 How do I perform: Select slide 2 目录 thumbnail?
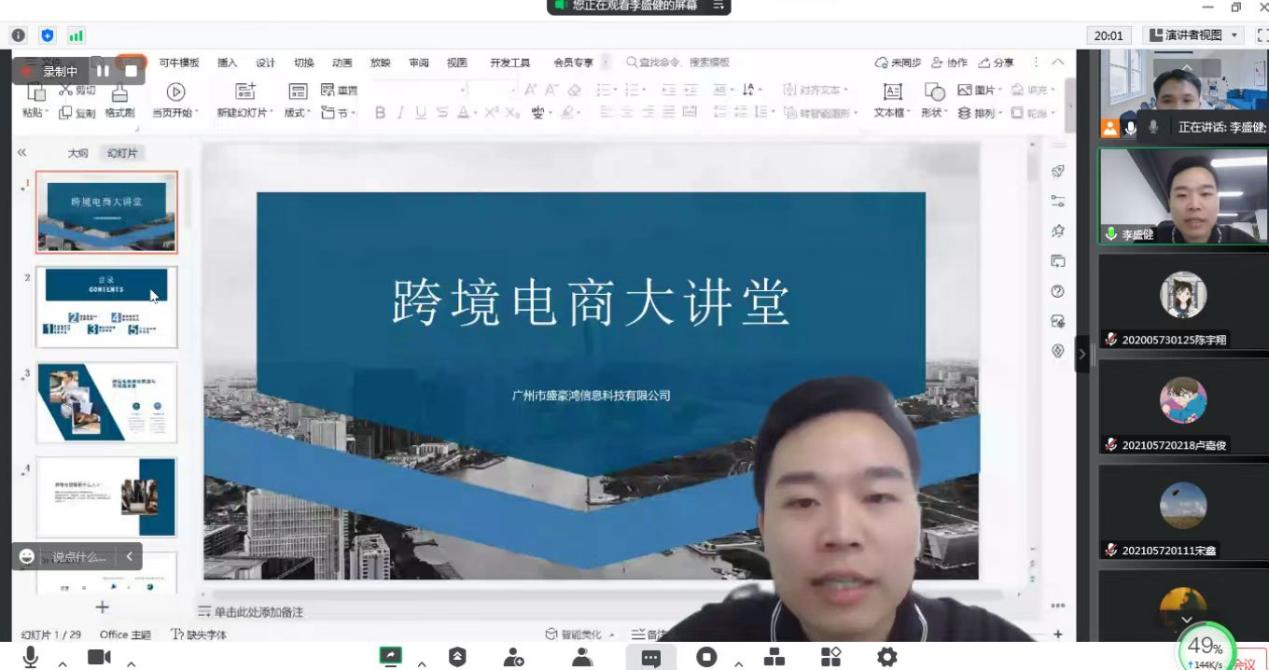(107, 307)
